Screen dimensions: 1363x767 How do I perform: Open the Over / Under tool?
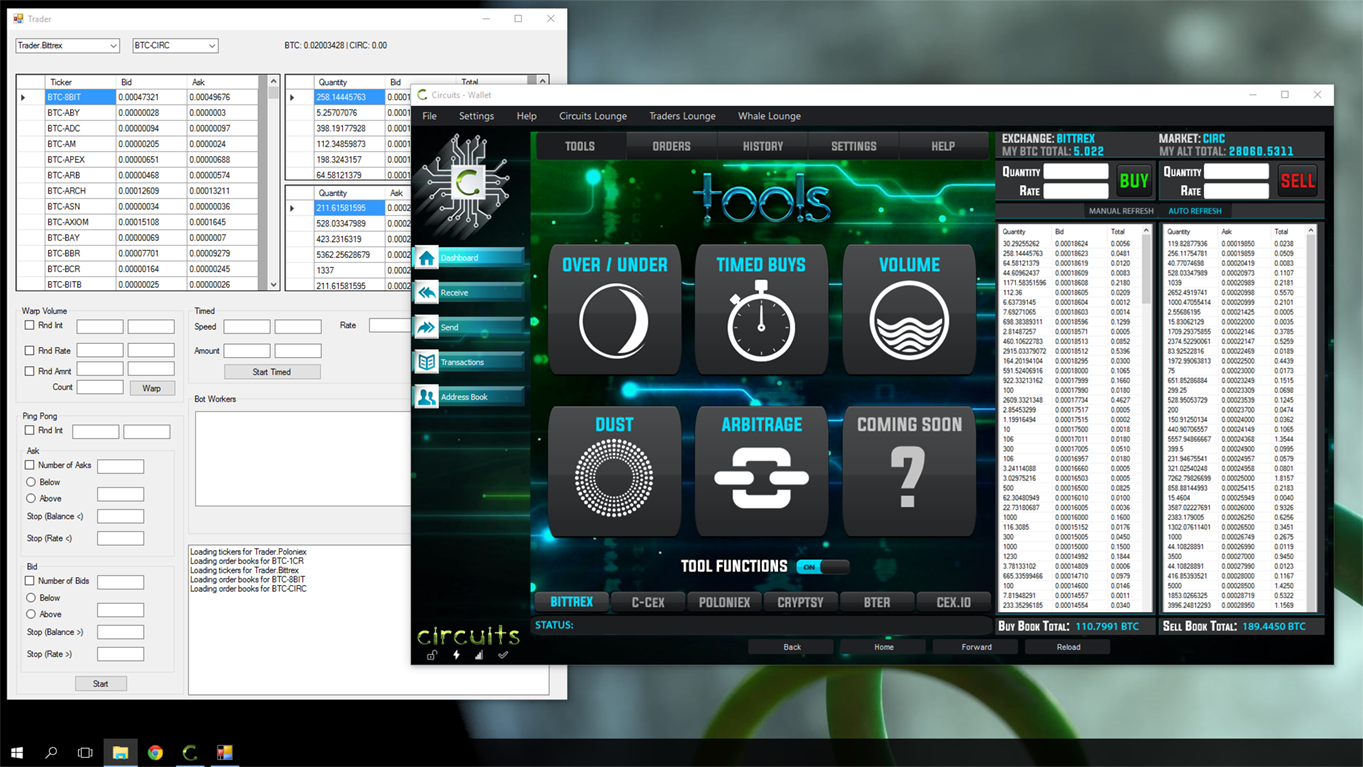pos(614,310)
